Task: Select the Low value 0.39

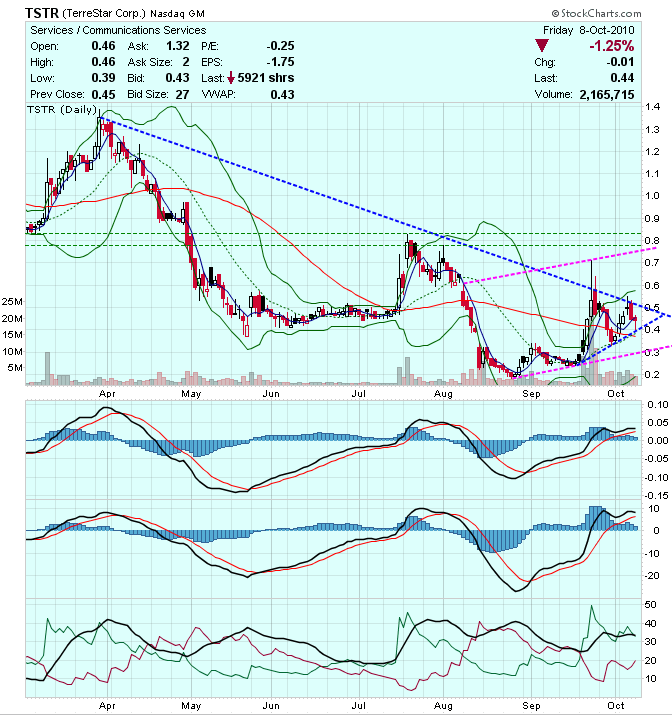Action: pyautogui.click(x=104, y=78)
